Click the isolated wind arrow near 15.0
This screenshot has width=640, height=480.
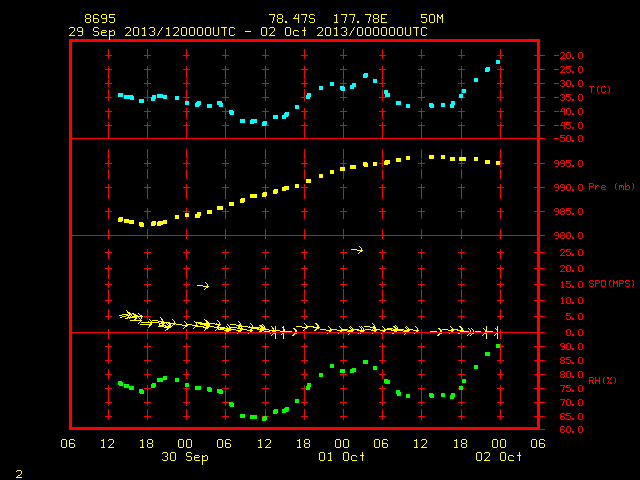click(x=203, y=286)
